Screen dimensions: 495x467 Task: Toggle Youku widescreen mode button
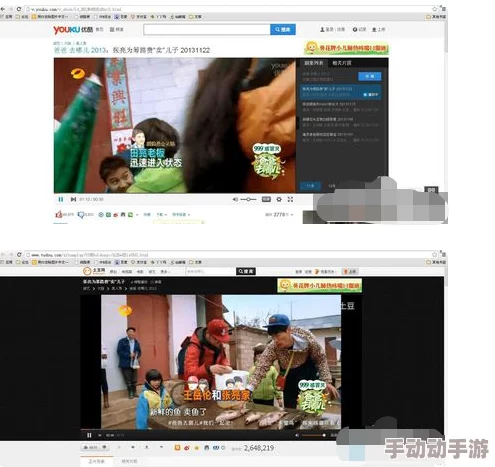point(266,199)
